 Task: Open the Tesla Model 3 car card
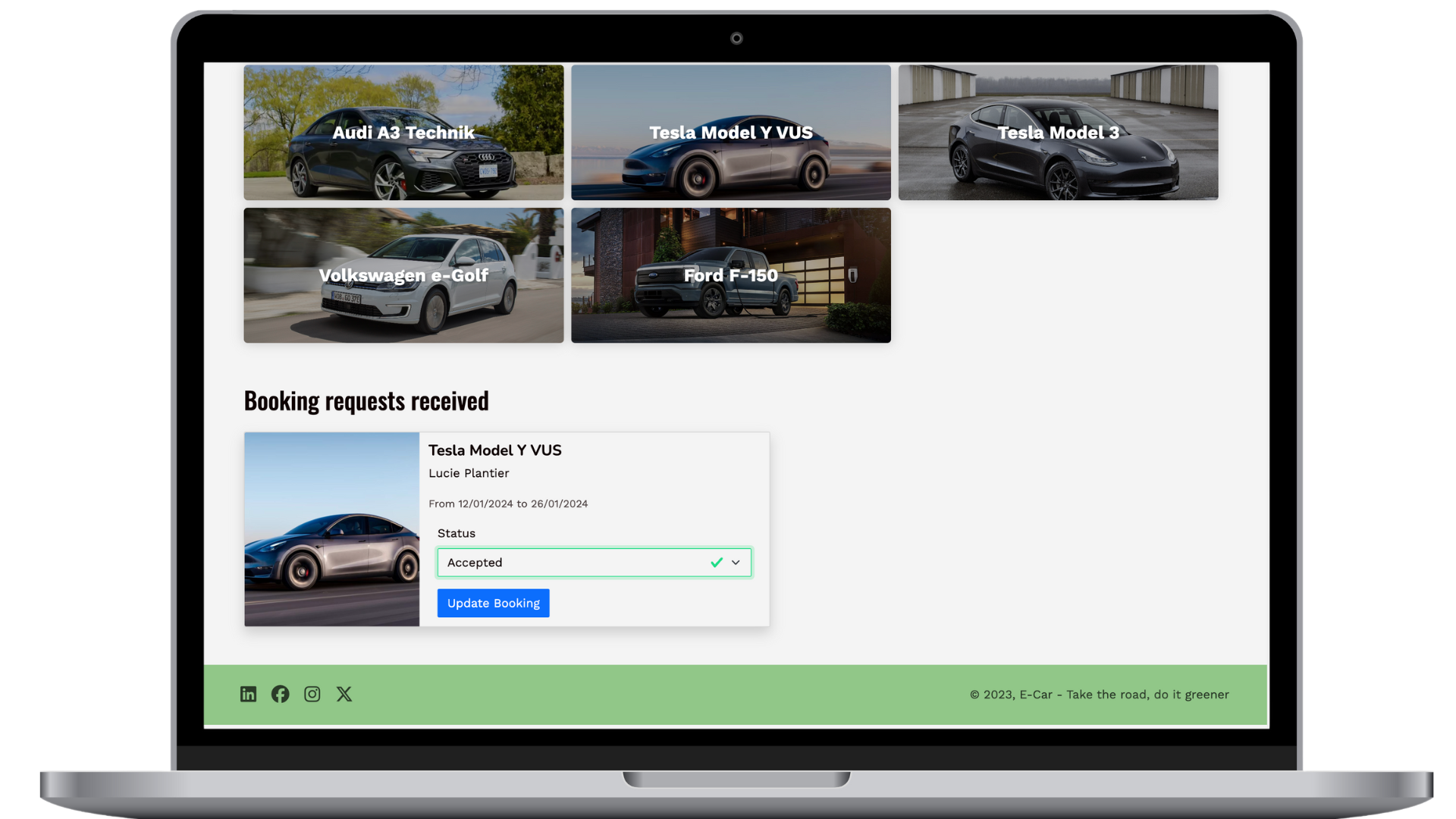[1058, 132]
